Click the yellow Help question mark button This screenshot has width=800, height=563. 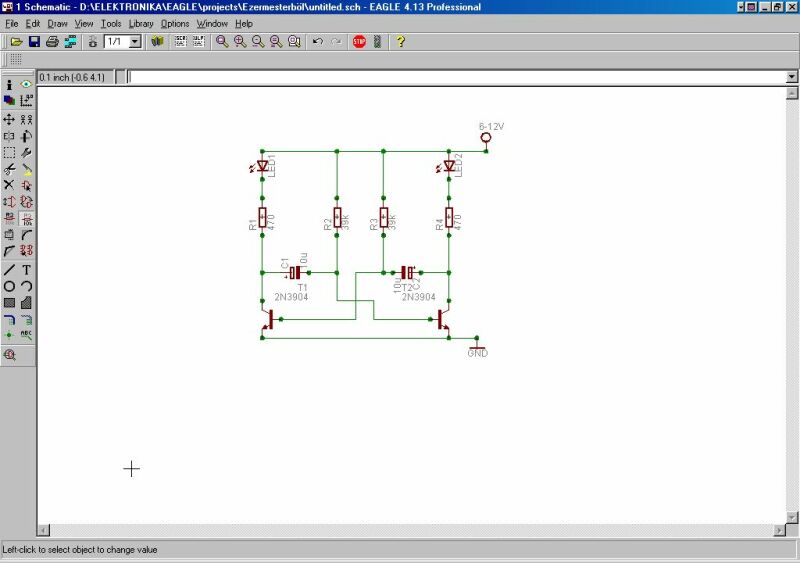point(401,42)
